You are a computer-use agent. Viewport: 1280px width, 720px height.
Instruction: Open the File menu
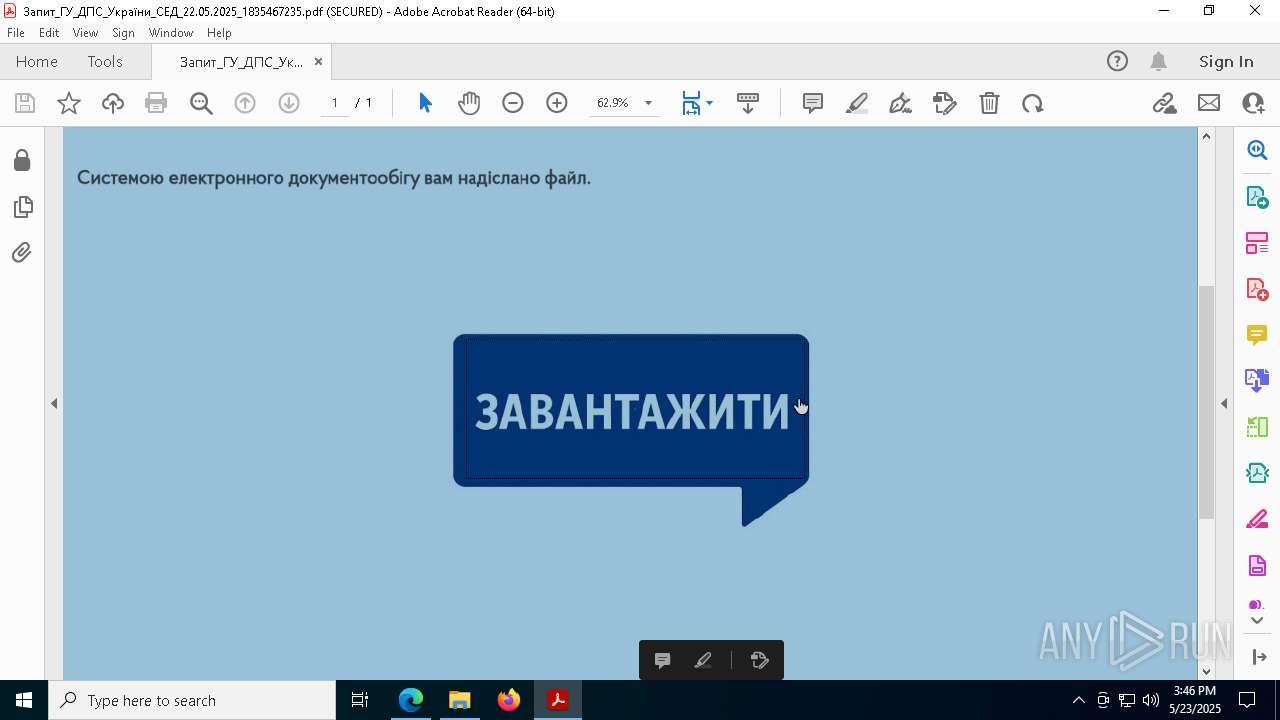[x=16, y=33]
